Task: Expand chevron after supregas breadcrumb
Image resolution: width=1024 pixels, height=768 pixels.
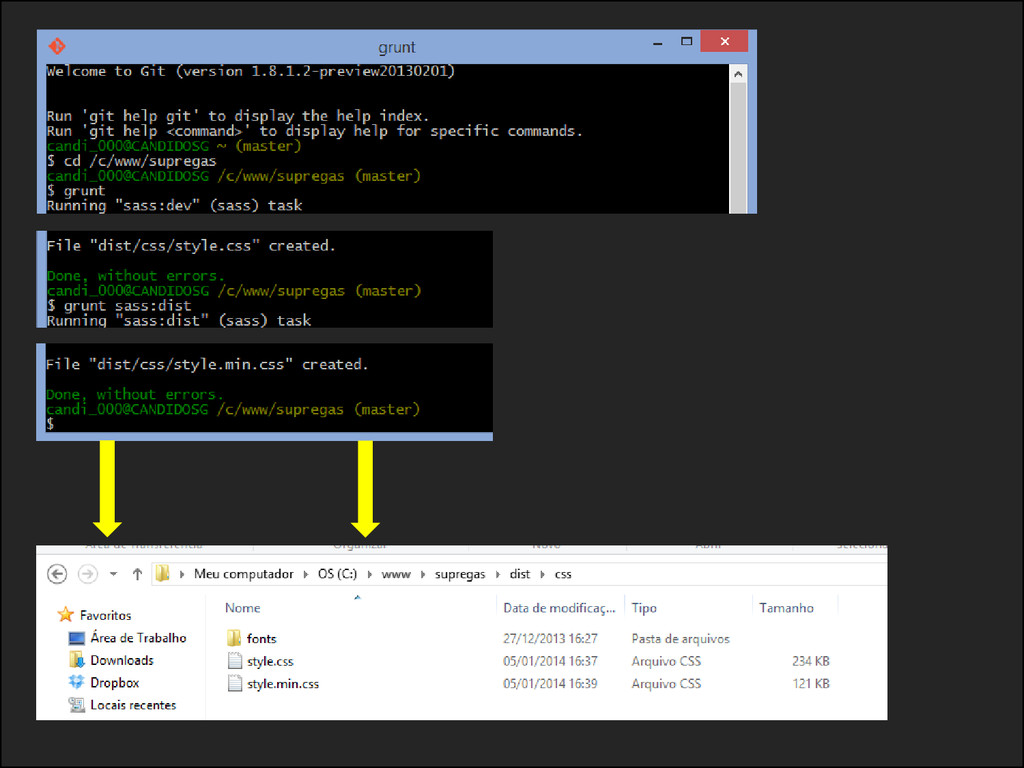Action: pyautogui.click(x=498, y=574)
